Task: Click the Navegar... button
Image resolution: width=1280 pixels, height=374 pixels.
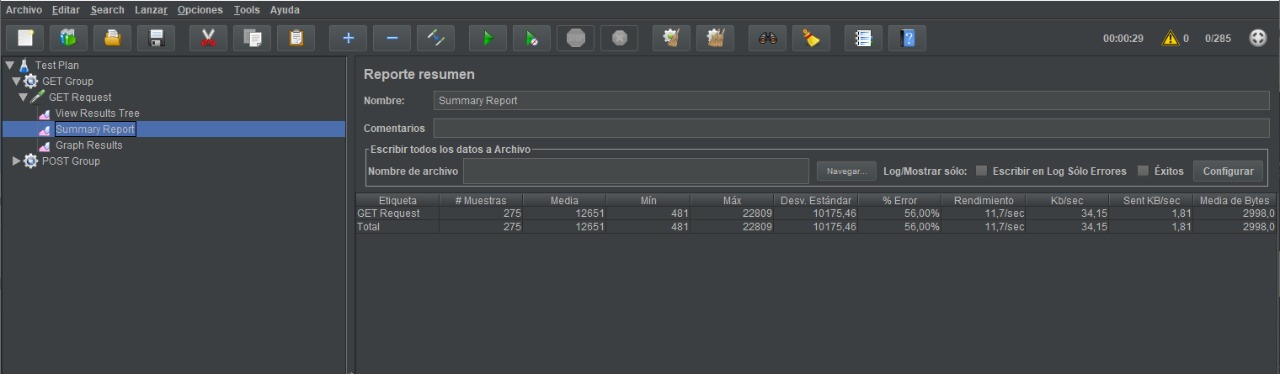Action: [846, 171]
